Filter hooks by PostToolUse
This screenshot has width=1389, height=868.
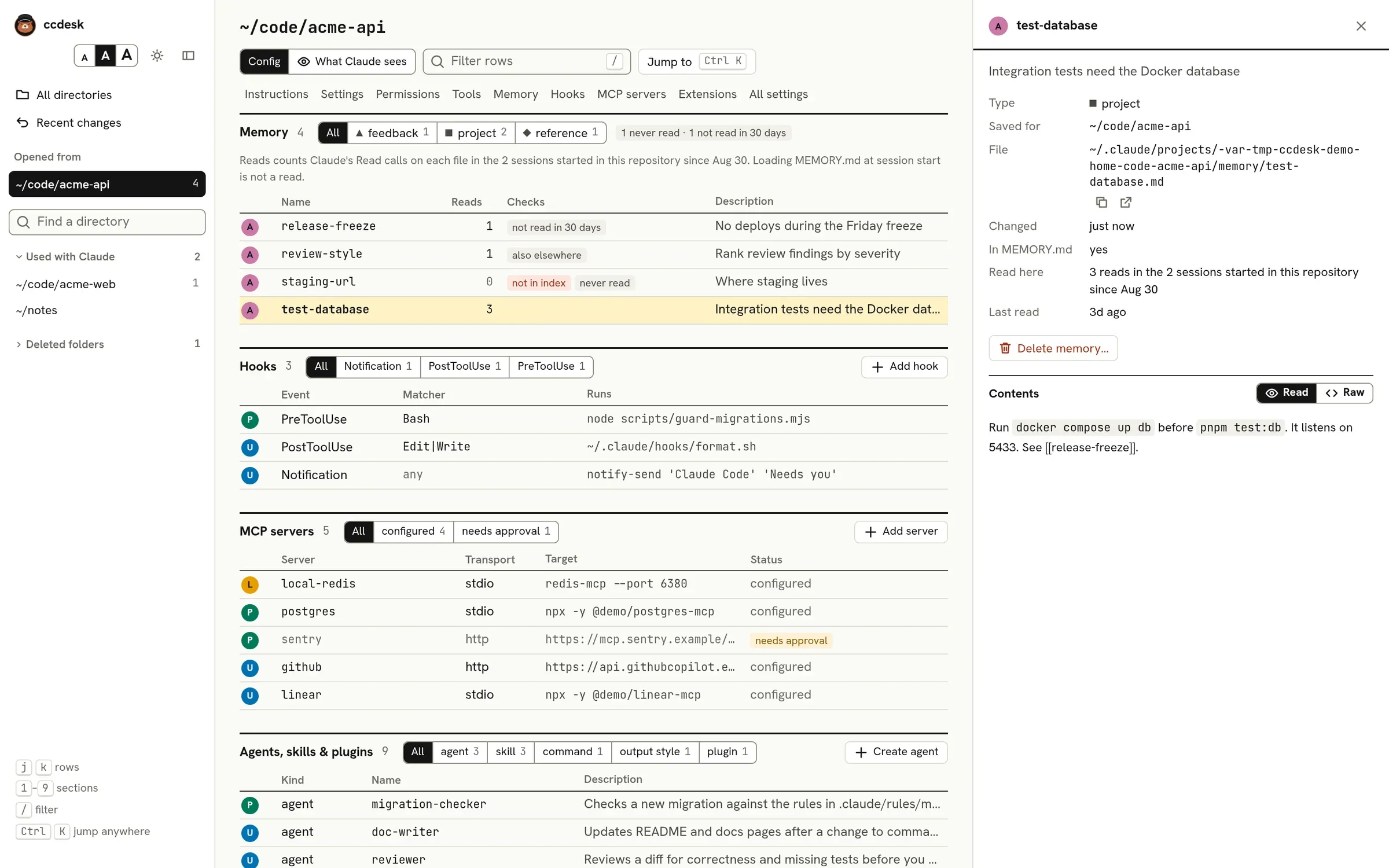pos(464,366)
